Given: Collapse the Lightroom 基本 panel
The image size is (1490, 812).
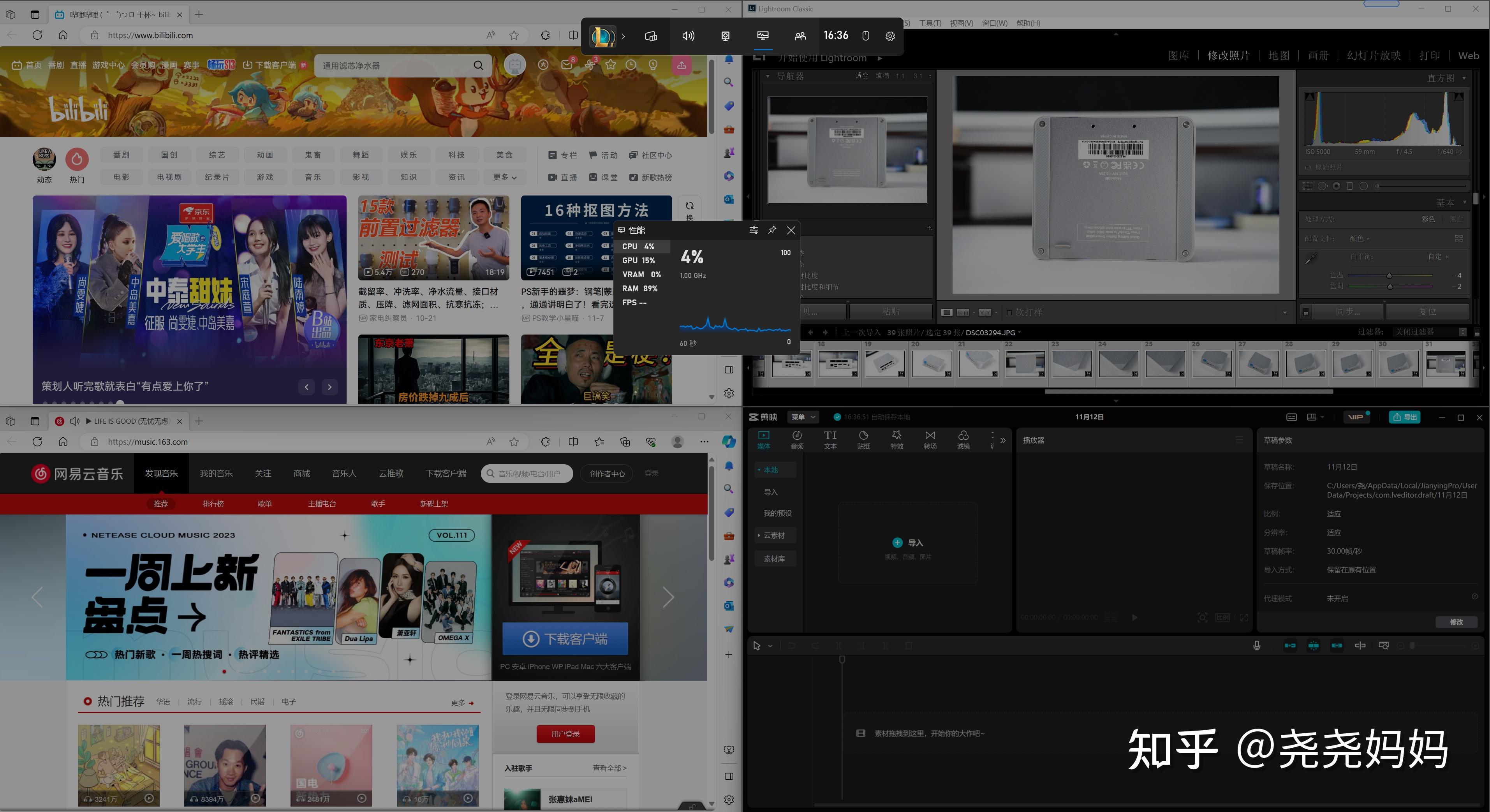Looking at the screenshot, I should point(1464,203).
